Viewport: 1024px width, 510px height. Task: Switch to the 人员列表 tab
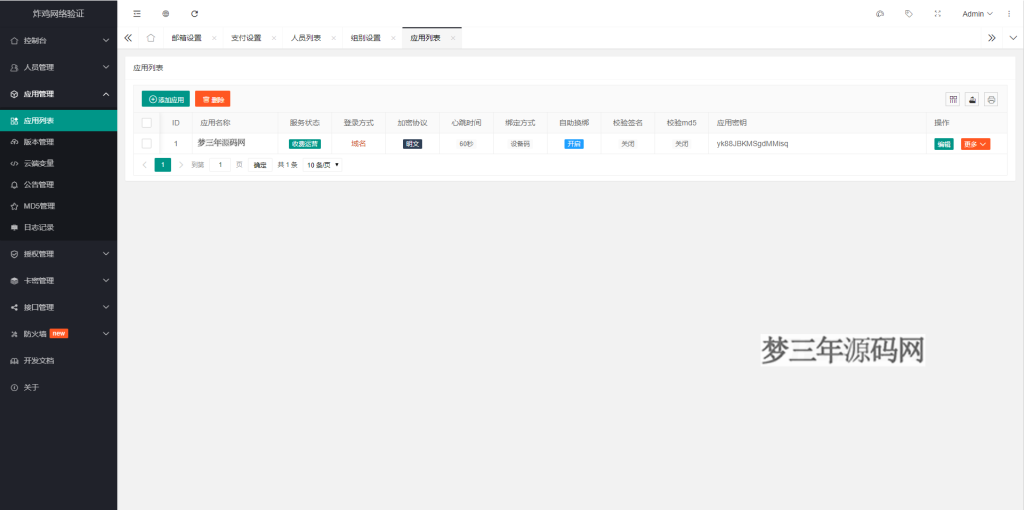click(x=306, y=38)
